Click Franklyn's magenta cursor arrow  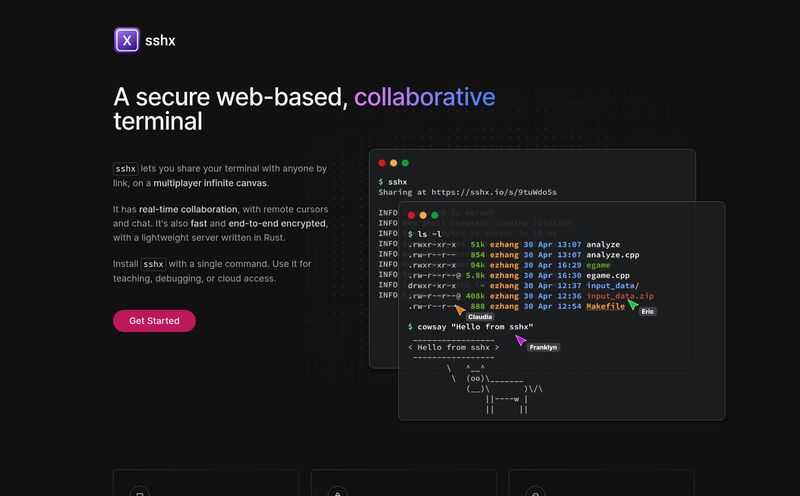[x=520, y=340]
